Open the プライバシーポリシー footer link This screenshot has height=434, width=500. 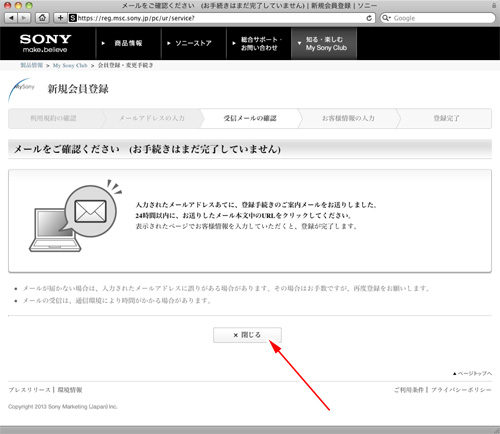461,390
